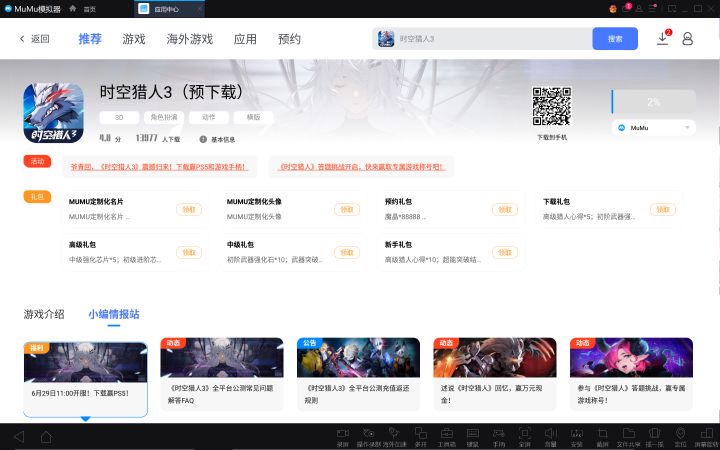The width and height of the screenshot is (720, 450).
Task: Click the title bar pin window icon
Action: pos(671,8)
